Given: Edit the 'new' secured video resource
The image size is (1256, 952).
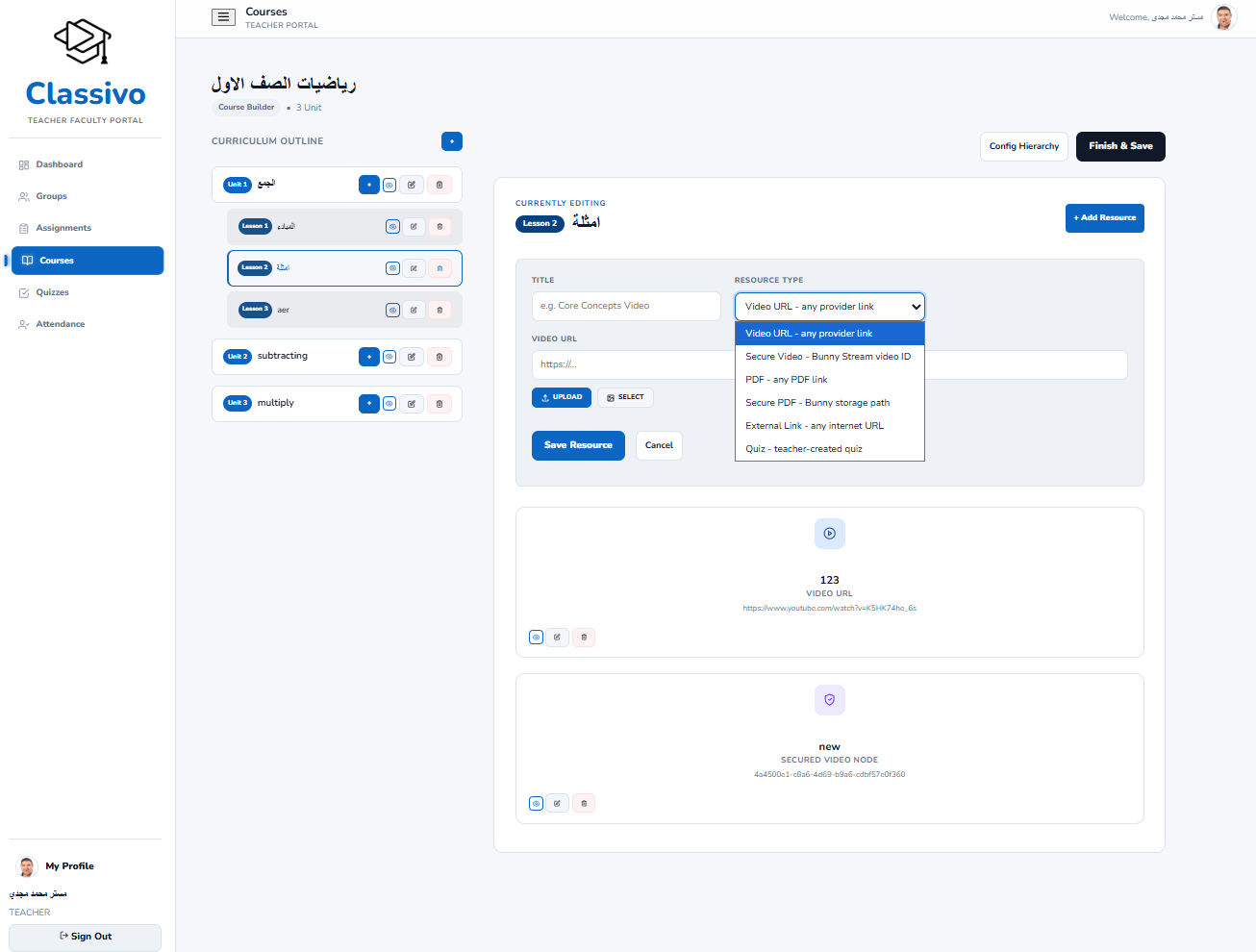Looking at the screenshot, I should click(x=558, y=803).
